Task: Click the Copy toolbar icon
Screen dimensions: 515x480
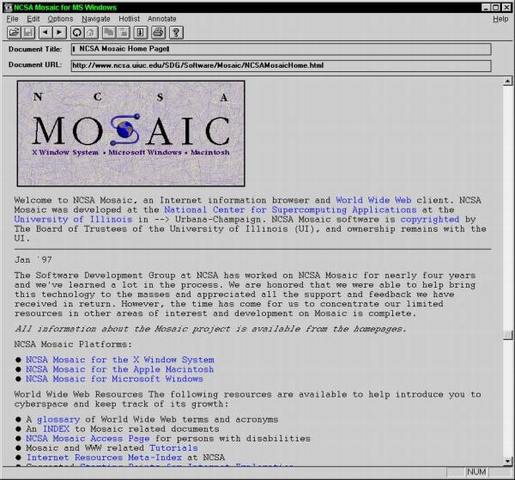Action: coord(108,33)
